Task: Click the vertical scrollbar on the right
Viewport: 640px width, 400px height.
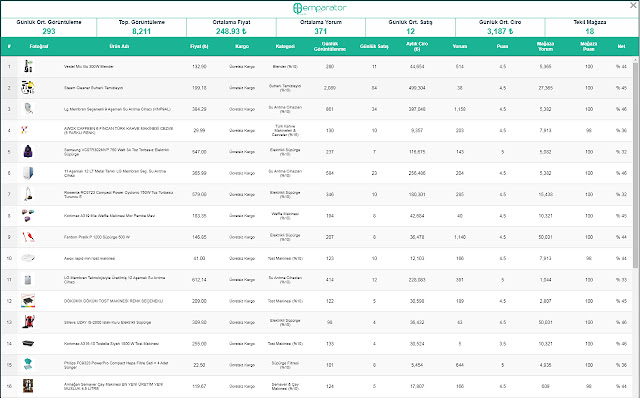Action: tap(635, 163)
